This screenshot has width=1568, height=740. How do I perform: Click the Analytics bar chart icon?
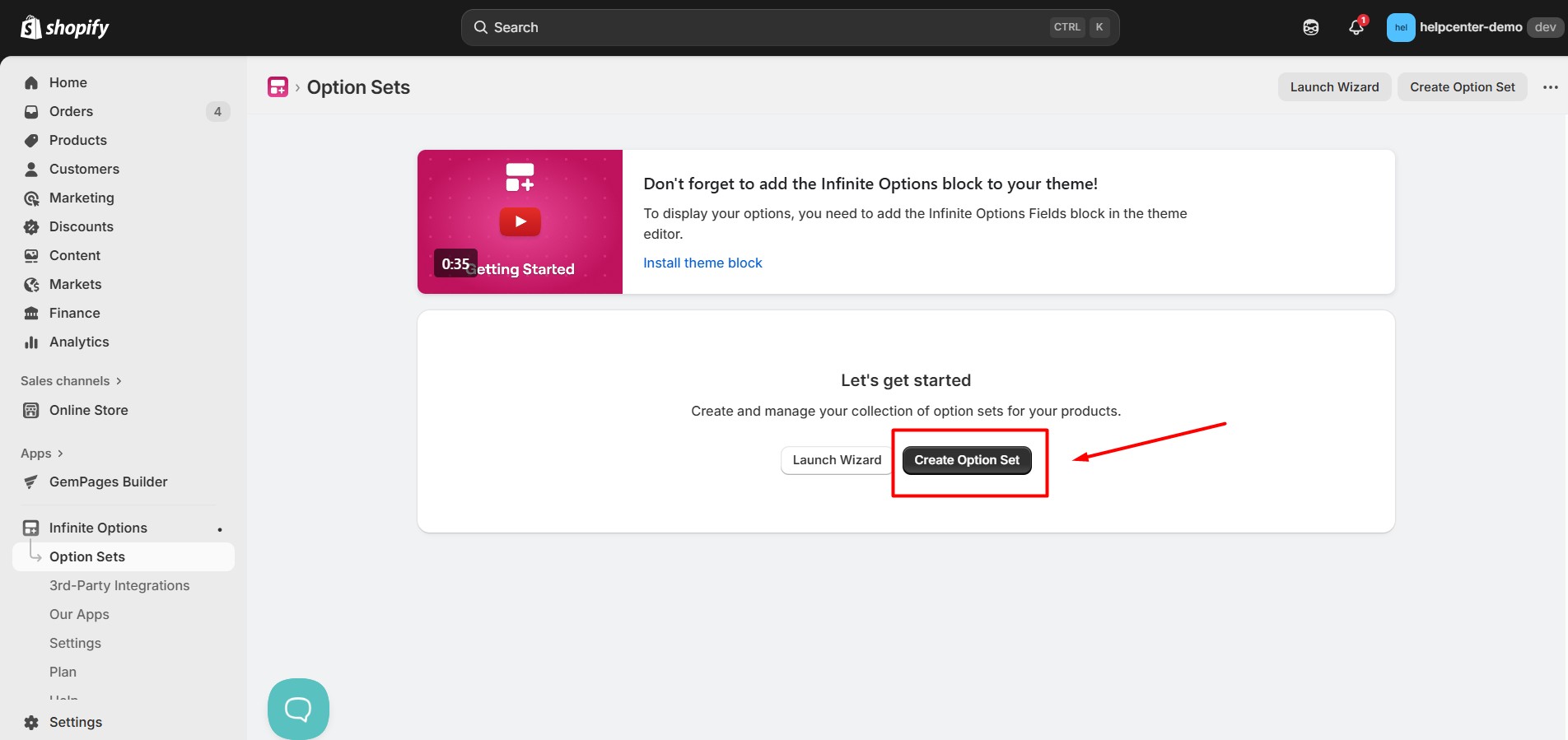coord(31,342)
